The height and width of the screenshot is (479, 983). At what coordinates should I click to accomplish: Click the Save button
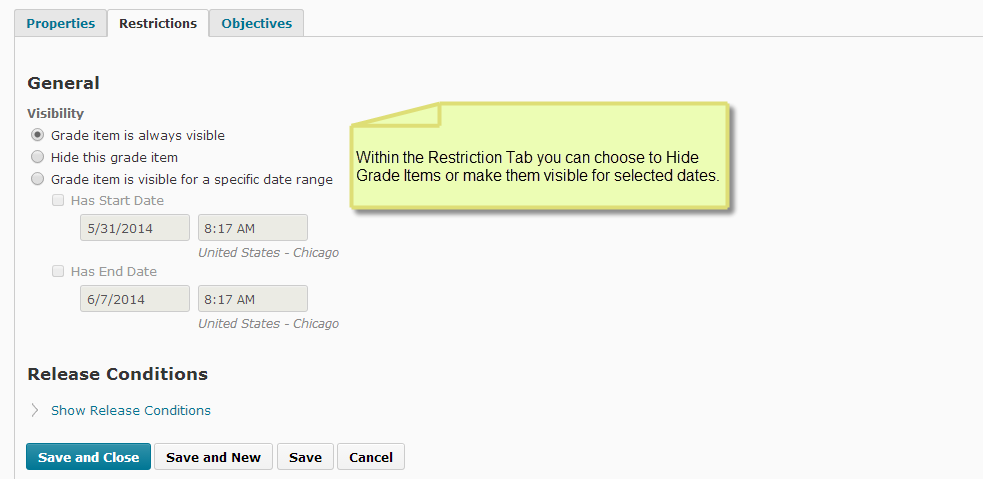[x=305, y=457]
